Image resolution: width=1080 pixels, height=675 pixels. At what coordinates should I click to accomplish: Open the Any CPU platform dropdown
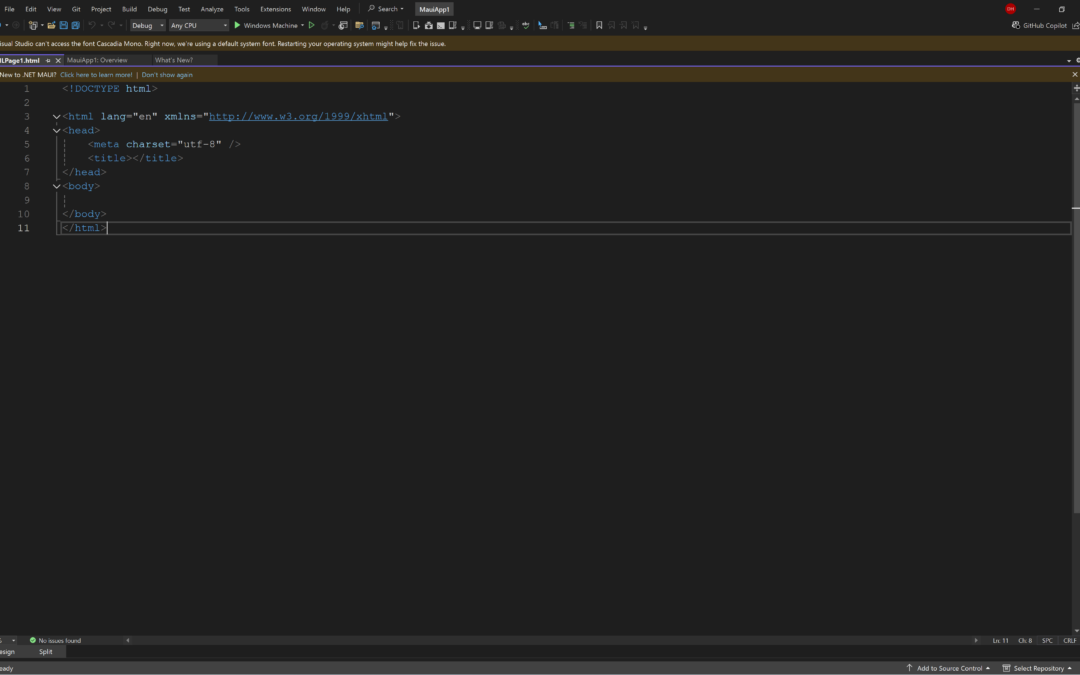tap(198, 25)
